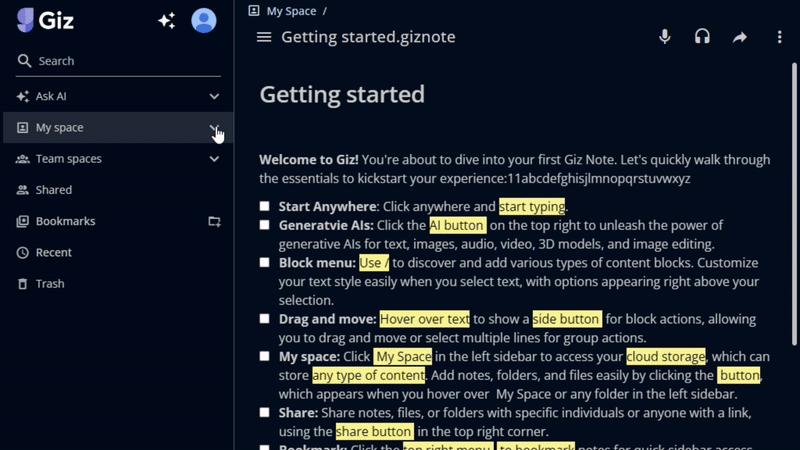
Task: Click the share arrow icon
Action: tap(740, 37)
